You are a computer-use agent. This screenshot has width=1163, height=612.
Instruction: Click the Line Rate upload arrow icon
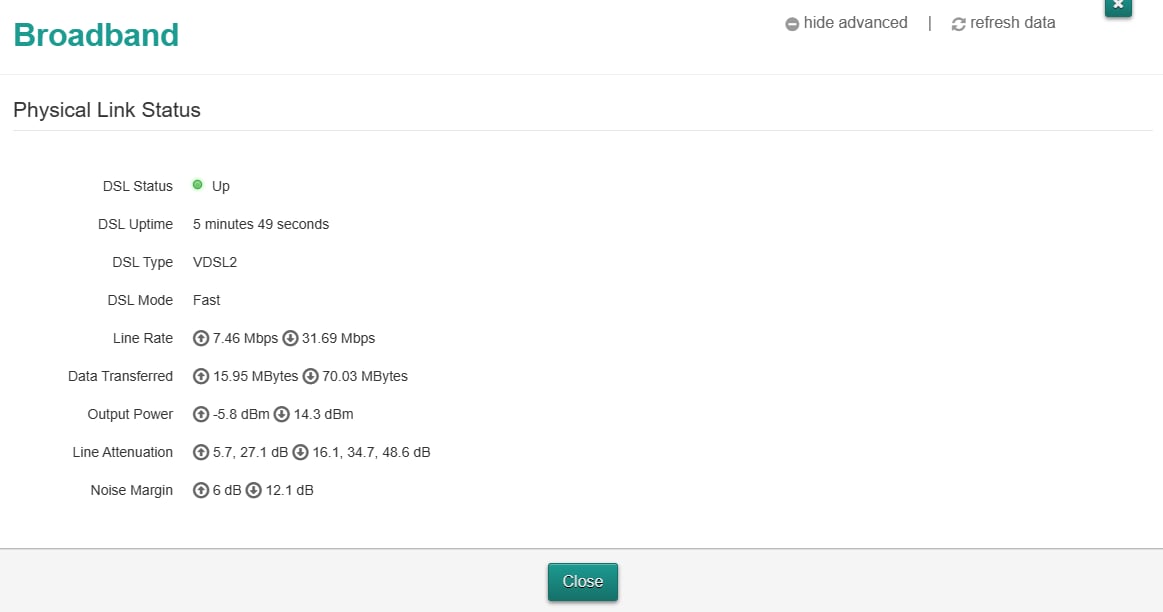coord(201,338)
